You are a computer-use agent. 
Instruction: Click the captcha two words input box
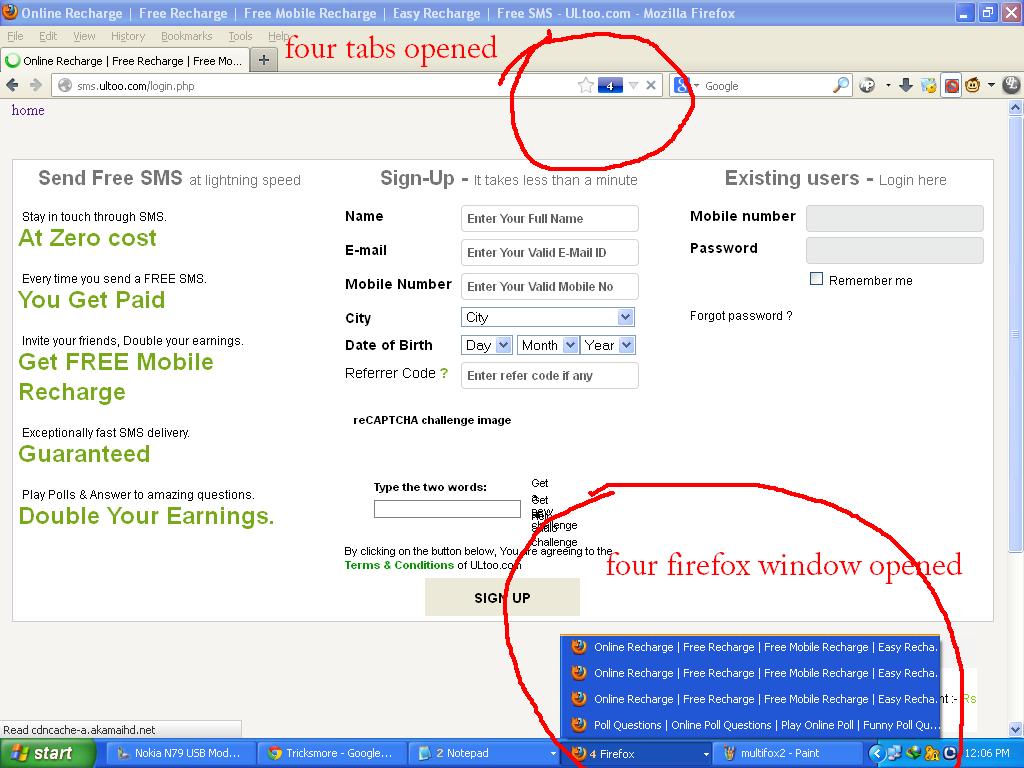click(447, 509)
